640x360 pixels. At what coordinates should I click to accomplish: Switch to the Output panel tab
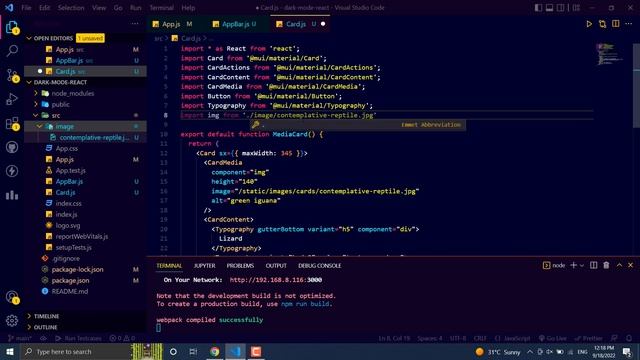[x=276, y=265]
